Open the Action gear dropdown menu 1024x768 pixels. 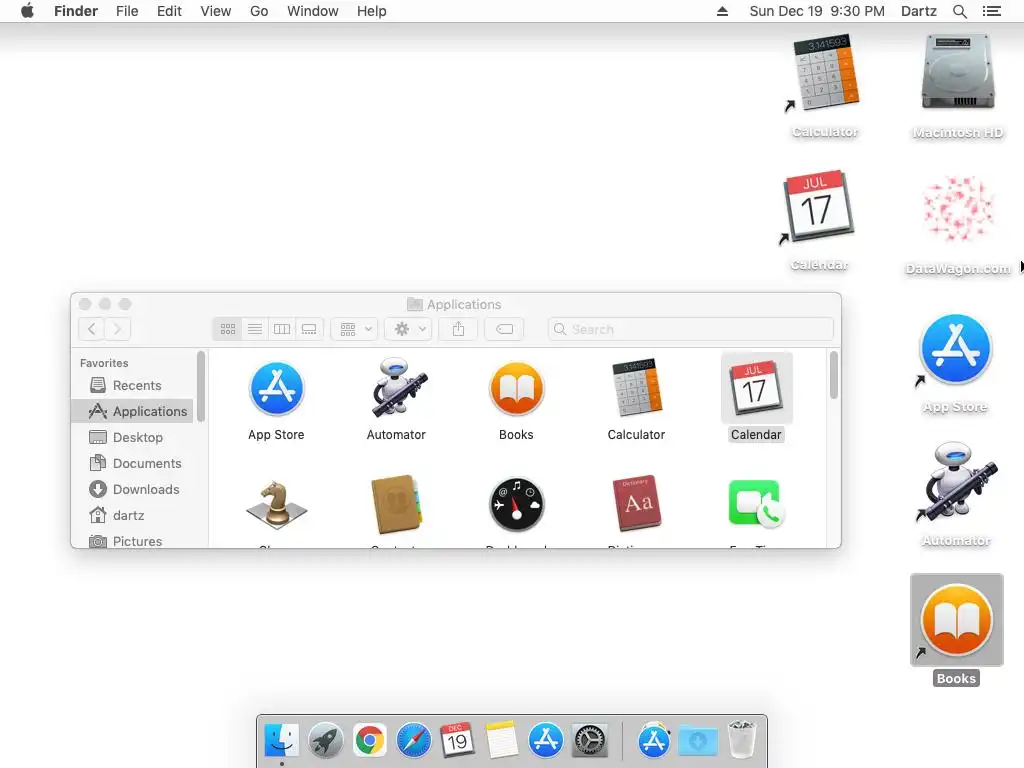pyautogui.click(x=408, y=329)
